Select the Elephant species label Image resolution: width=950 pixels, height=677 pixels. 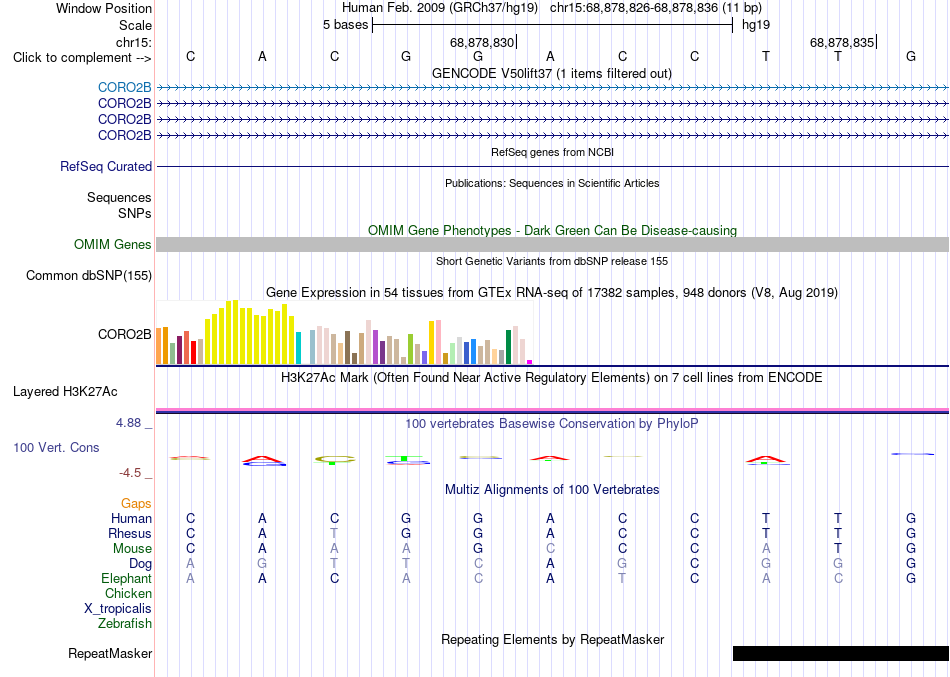pyautogui.click(x=126, y=578)
